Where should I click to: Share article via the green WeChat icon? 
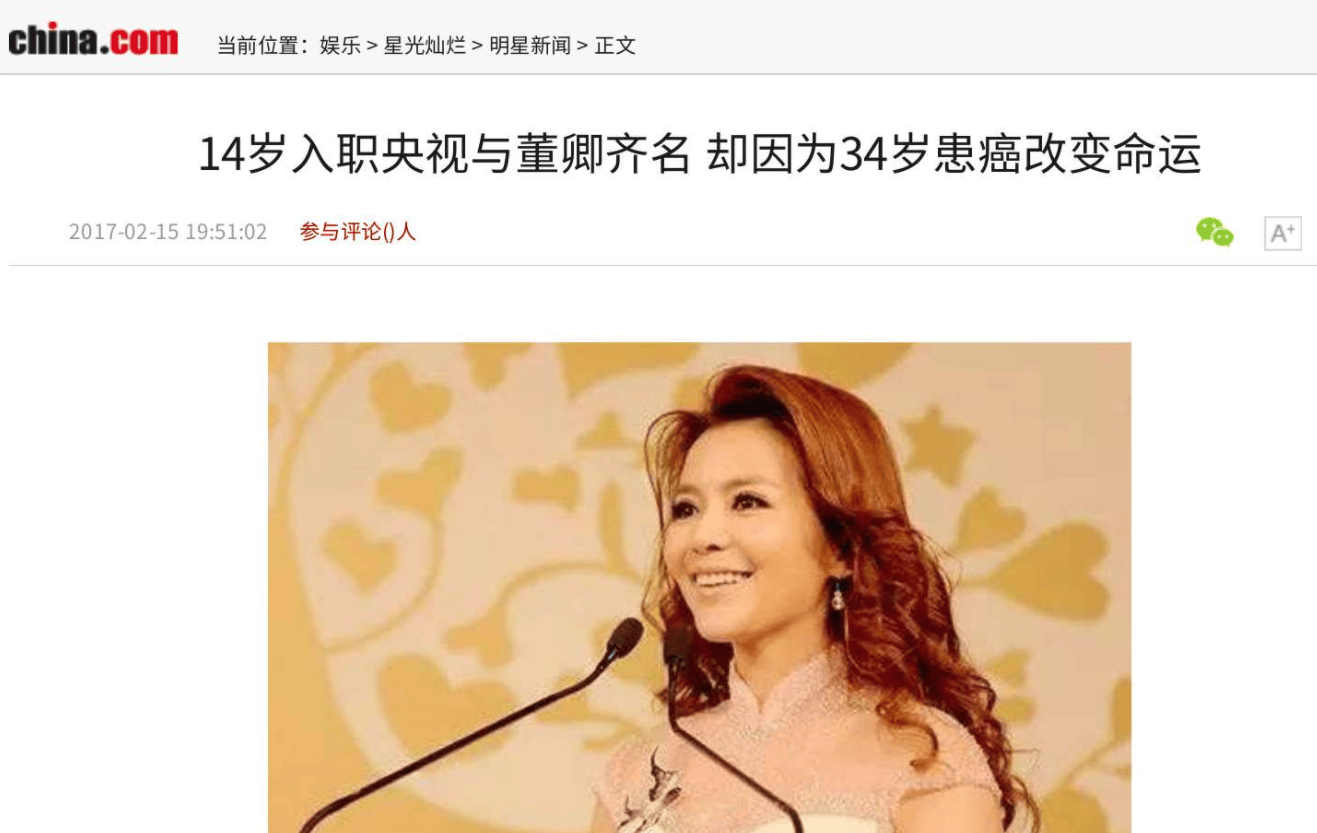click(1214, 232)
